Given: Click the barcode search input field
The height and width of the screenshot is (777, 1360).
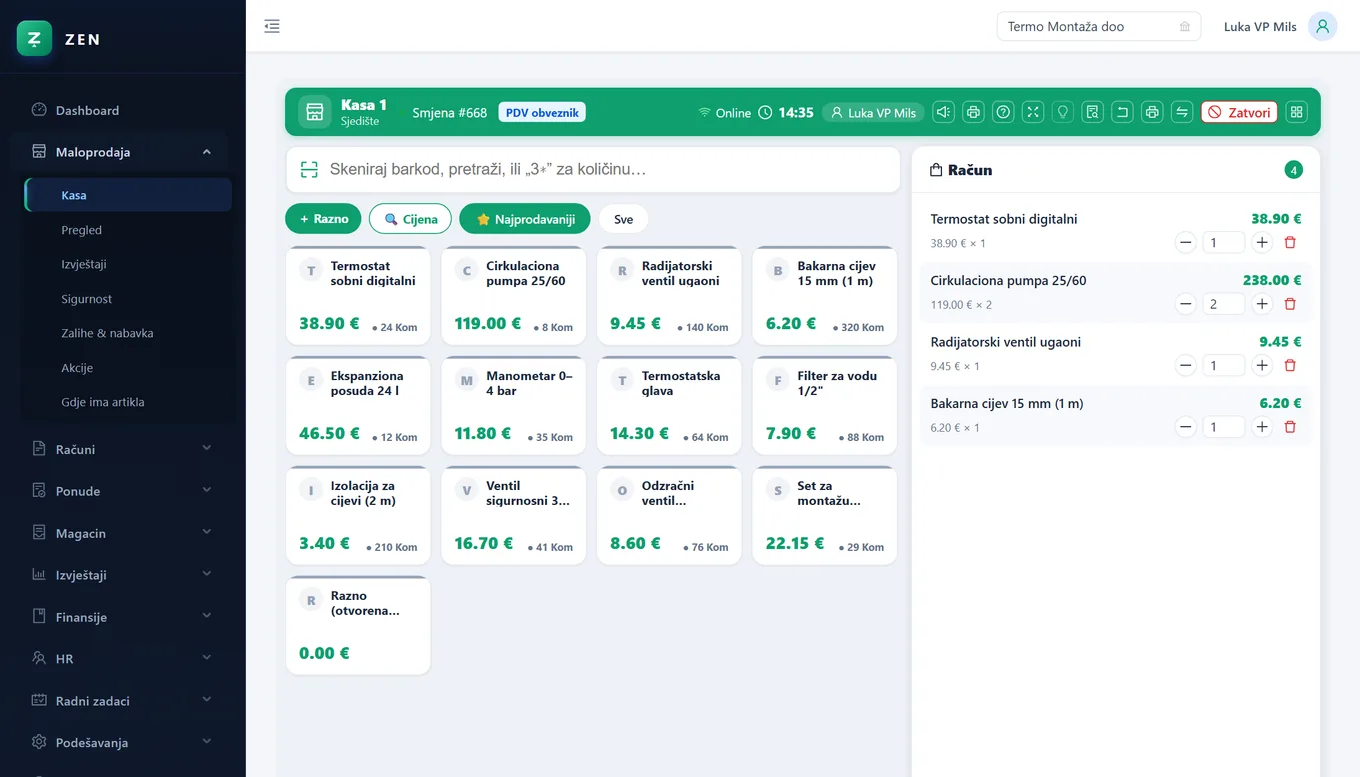Looking at the screenshot, I should click(593, 170).
